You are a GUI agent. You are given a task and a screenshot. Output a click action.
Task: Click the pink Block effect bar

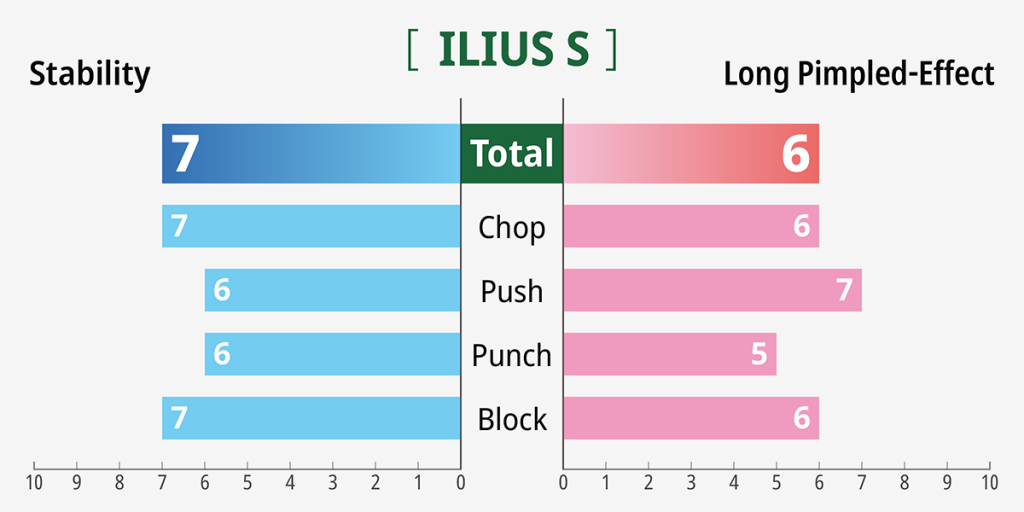691,419
